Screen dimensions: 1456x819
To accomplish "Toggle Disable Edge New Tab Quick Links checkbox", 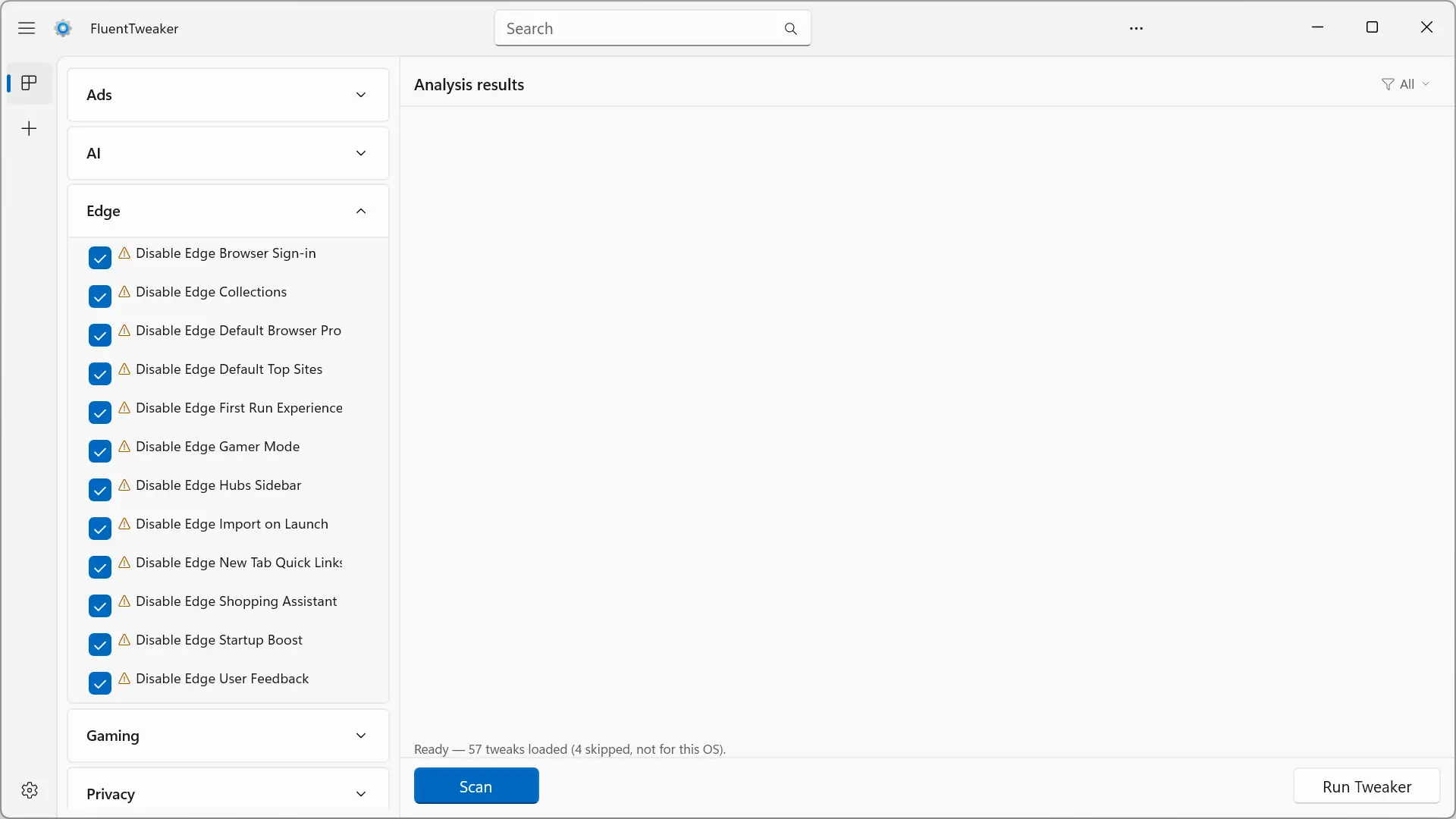I will pos(100,567).
